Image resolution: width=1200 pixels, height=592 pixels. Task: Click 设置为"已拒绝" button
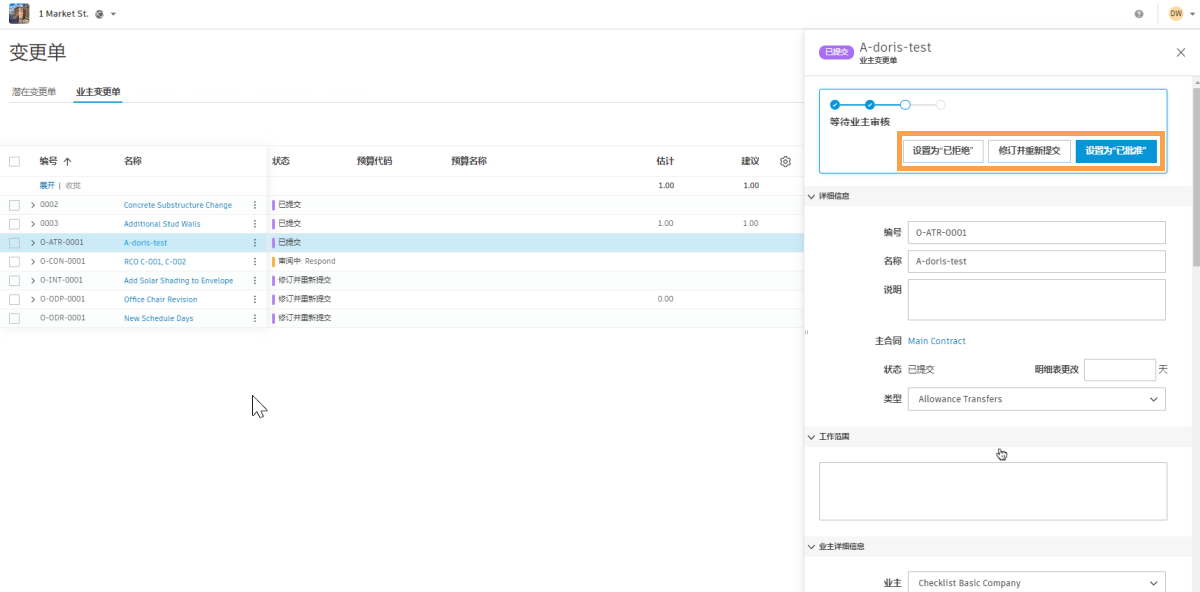coord(943,151)
